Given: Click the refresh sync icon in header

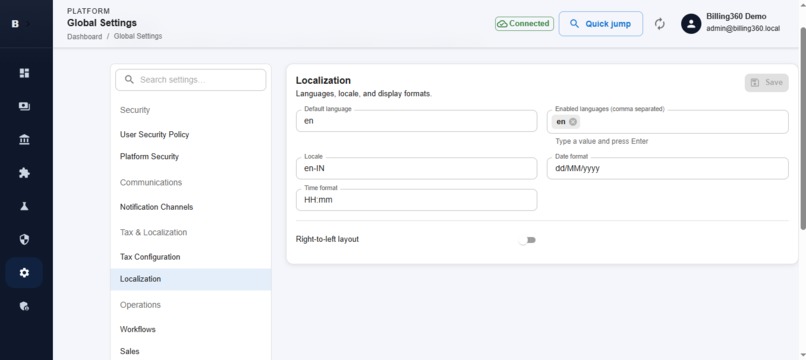Looking at the screenshot, I should coord(660,24).
